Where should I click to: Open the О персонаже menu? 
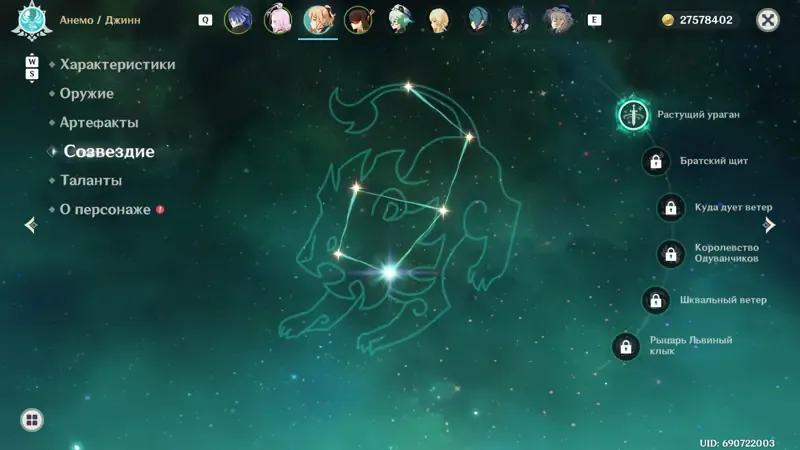105,210
